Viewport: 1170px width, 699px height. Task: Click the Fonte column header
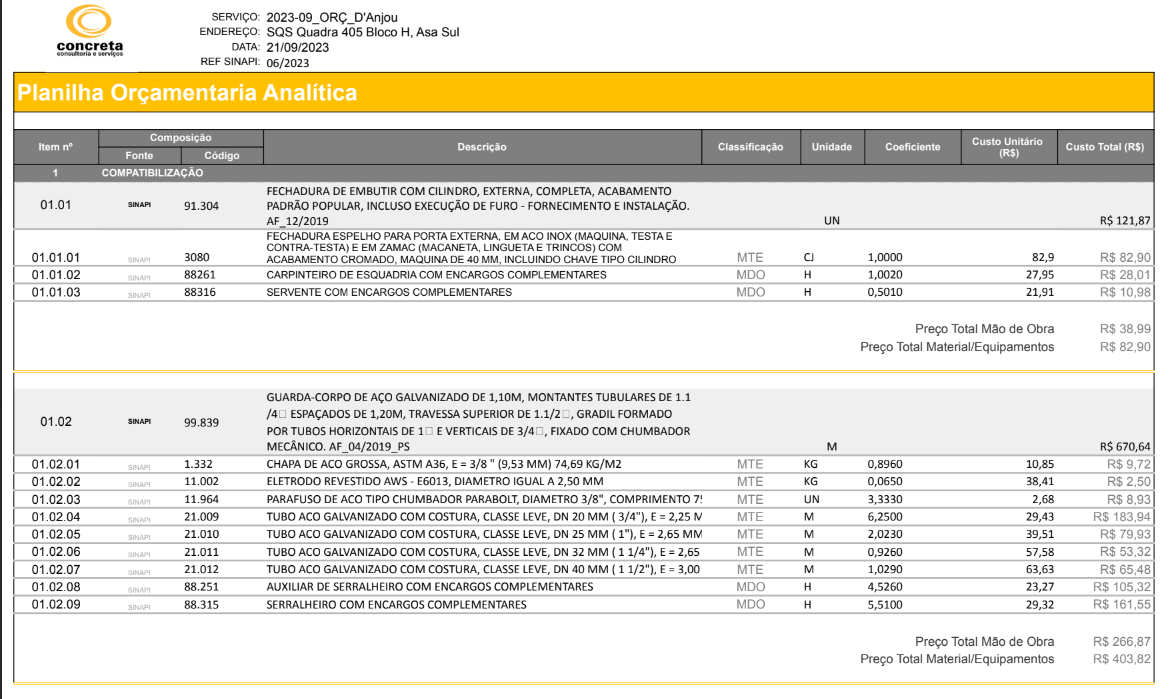140,155
